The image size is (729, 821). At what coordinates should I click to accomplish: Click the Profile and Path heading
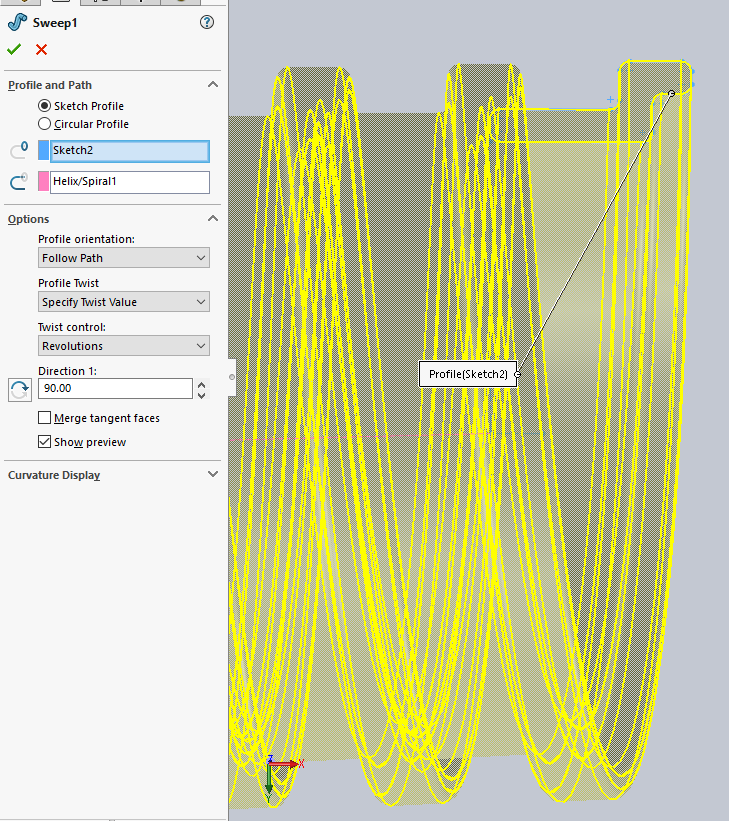50,85
